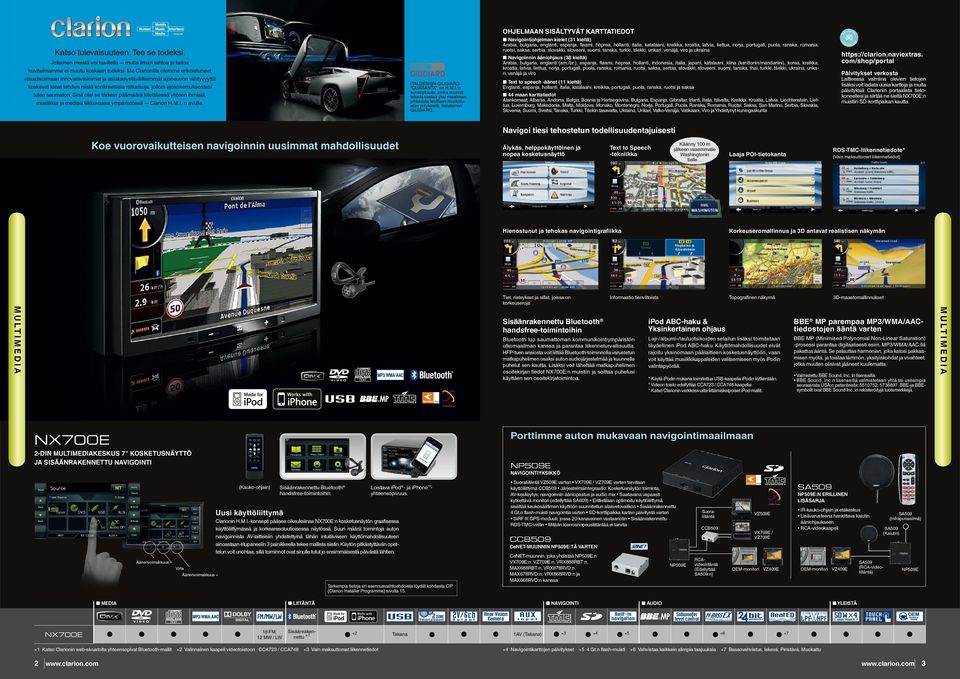Click the RDS-TMC traffic info screenshot
This screenshot has height=679, width=960.
tap(879, 184)
